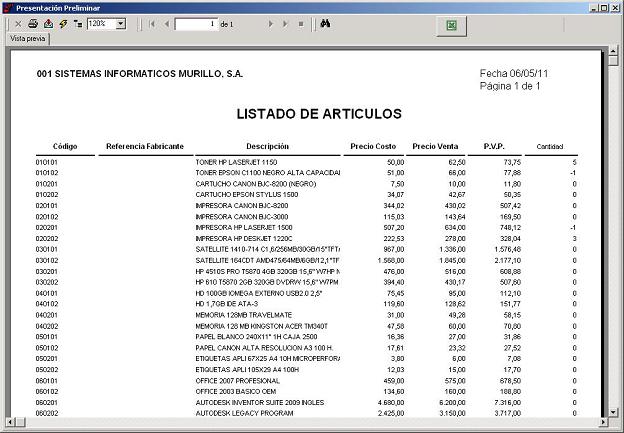
Task: Click the Fecha 06/05/11 text
Action: [514, 74]
